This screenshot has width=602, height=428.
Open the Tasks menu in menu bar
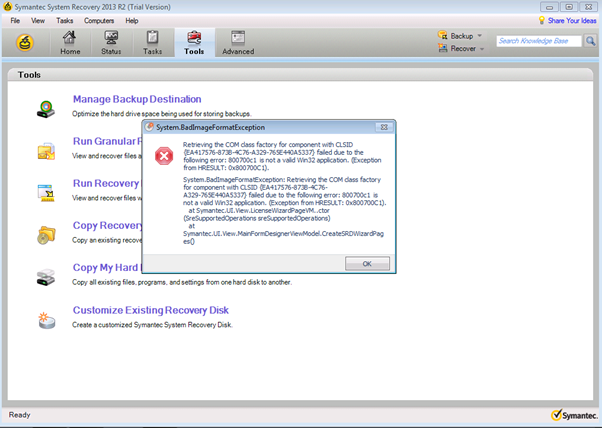coord(64,21)
